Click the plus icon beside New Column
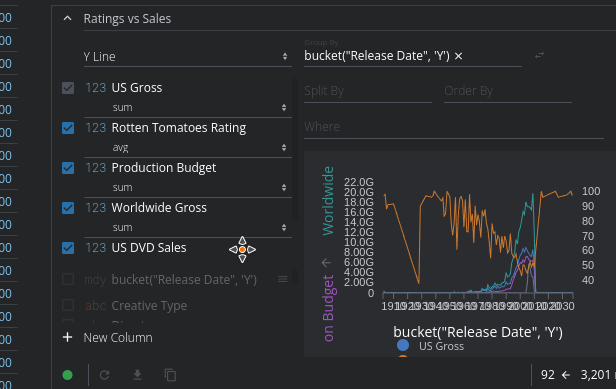Screen dimensions: 616x389 point(68,338)
